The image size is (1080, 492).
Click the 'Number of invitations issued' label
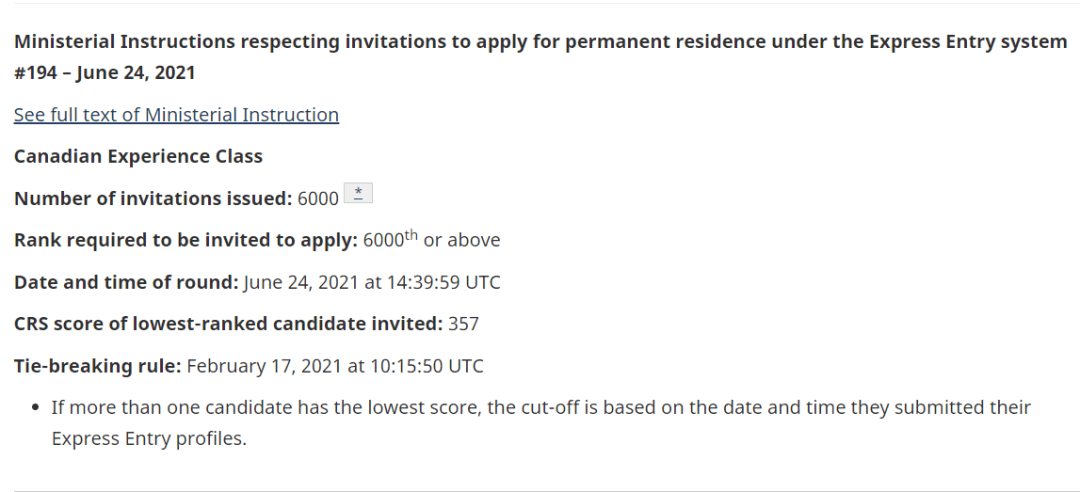click(153, 198)
